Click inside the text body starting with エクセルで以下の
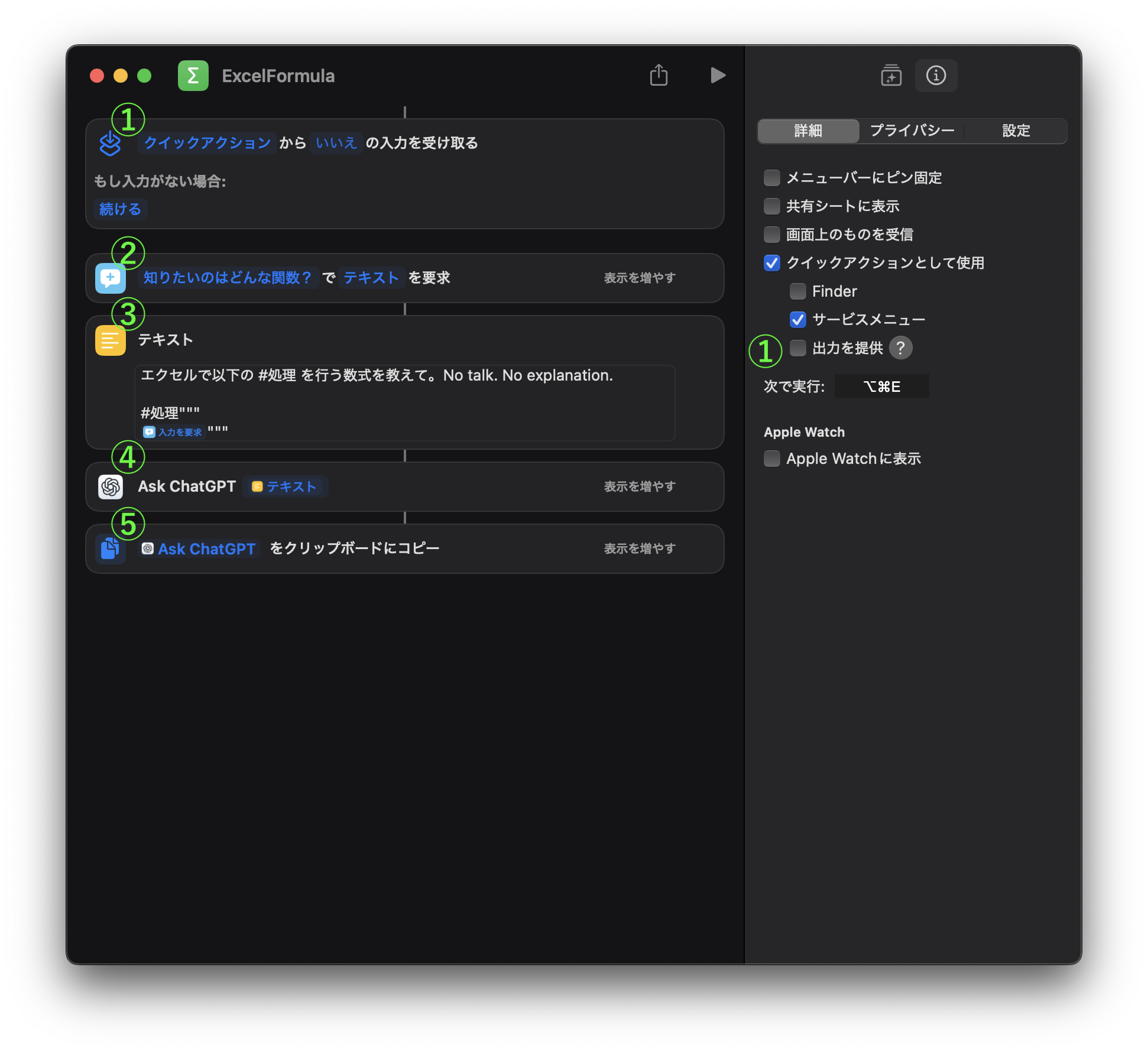The width and height of the screenshot is (1148, 1052). coord(405,403)
